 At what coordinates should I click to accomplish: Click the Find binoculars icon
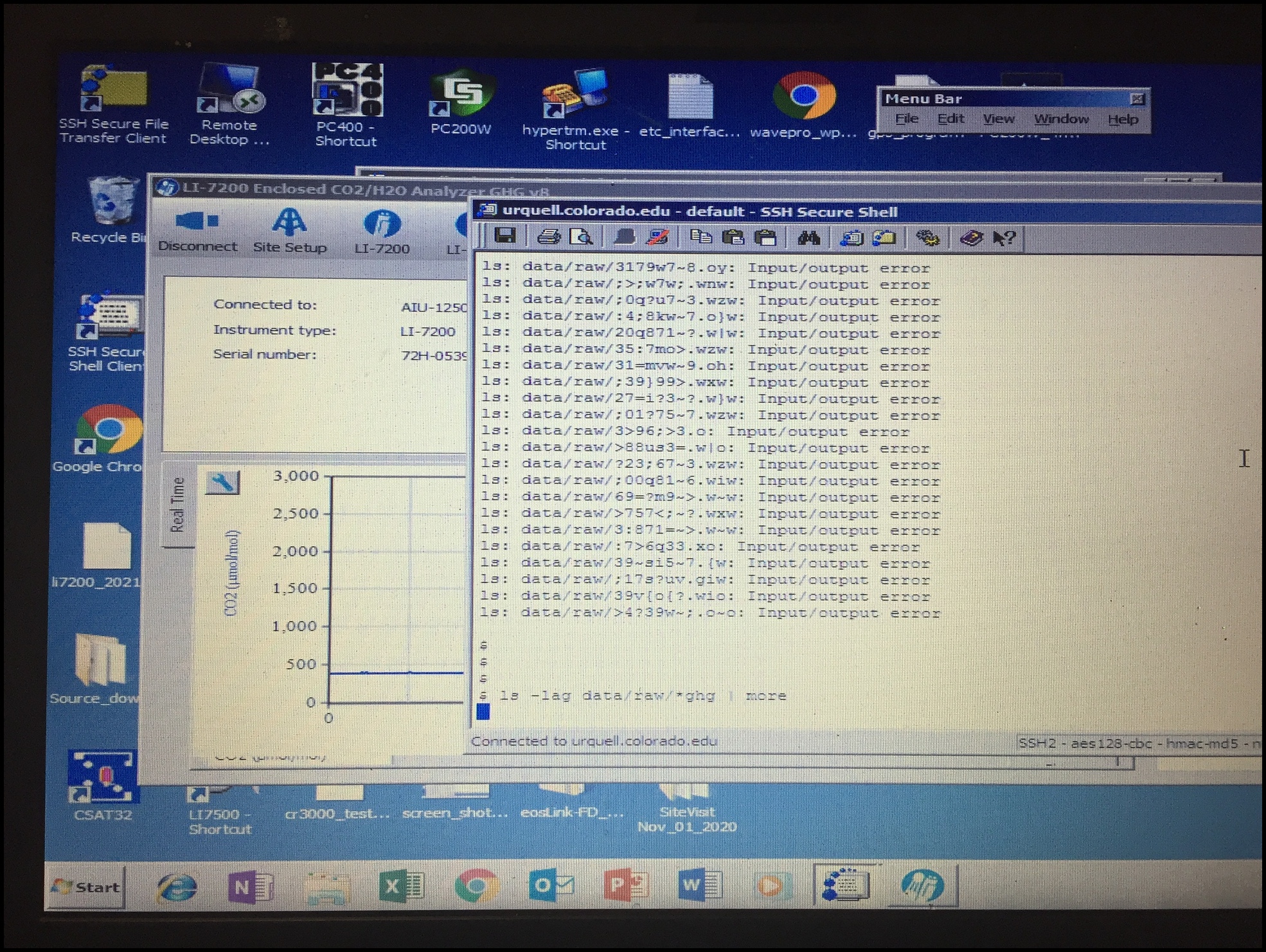click(808, 238)
